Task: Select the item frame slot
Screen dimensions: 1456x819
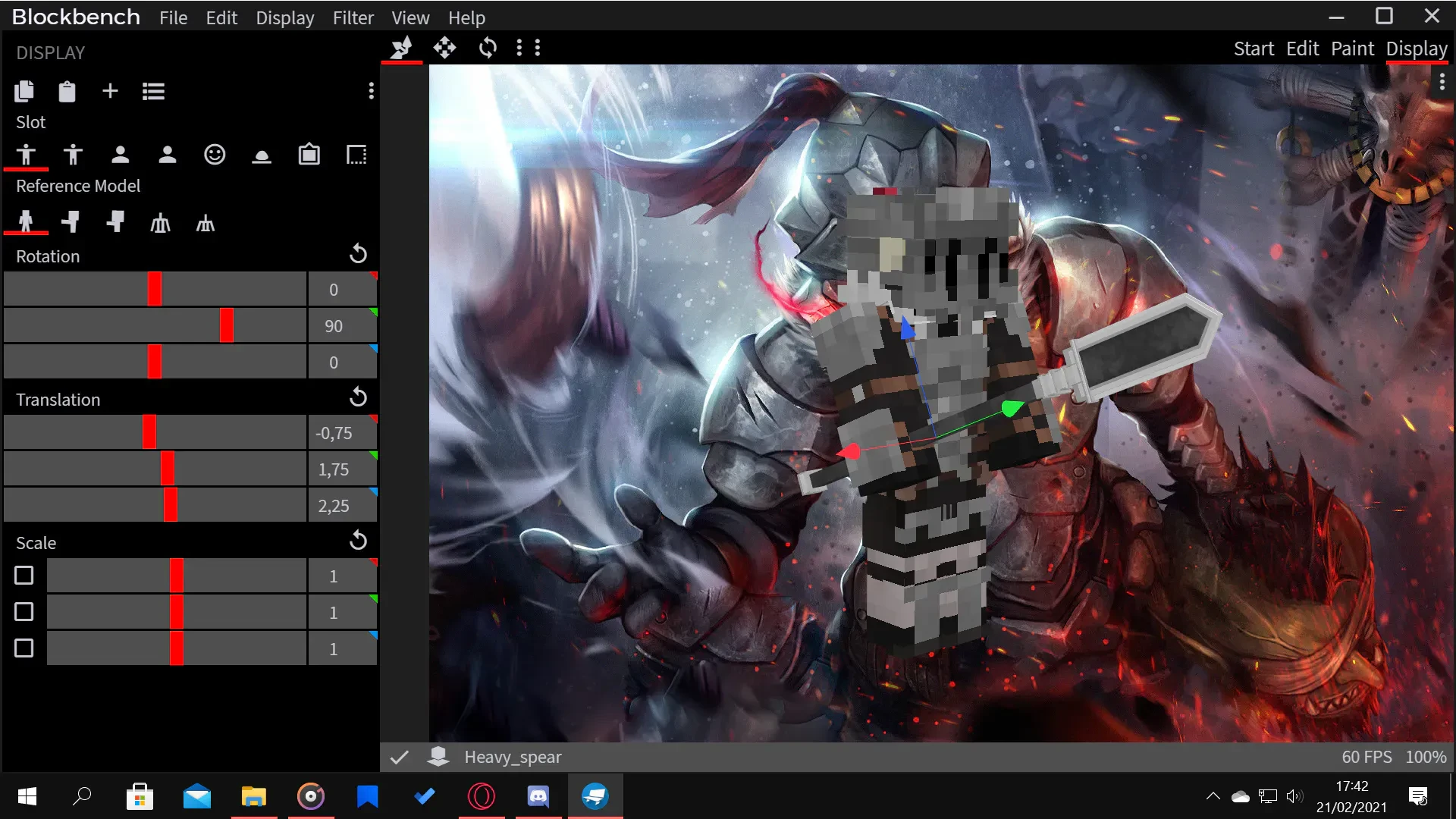Action: pos(309,155)
